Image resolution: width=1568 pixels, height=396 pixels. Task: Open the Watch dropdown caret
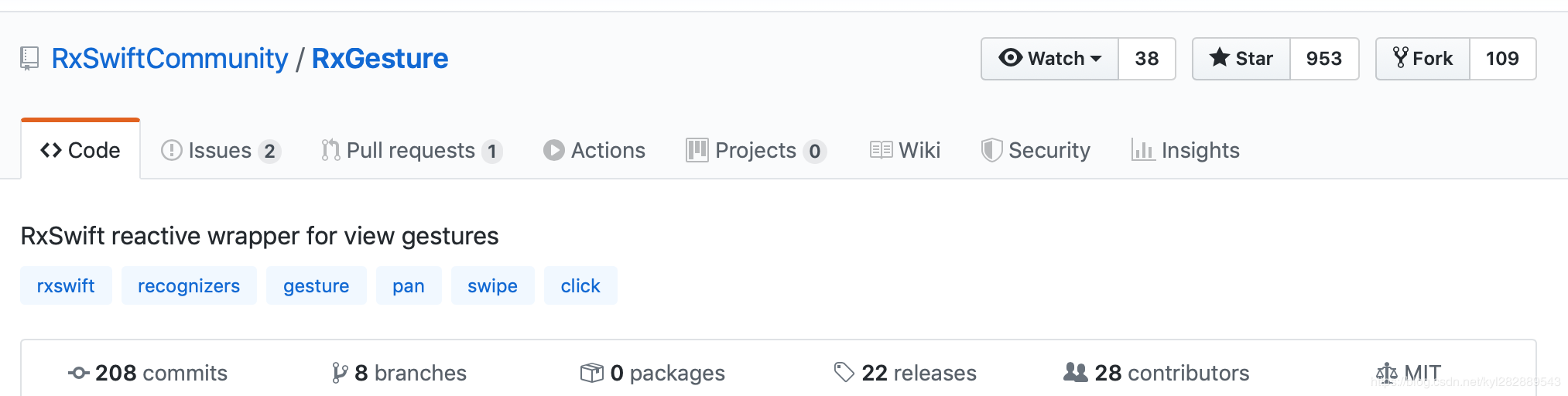(x=1096, y=59)
